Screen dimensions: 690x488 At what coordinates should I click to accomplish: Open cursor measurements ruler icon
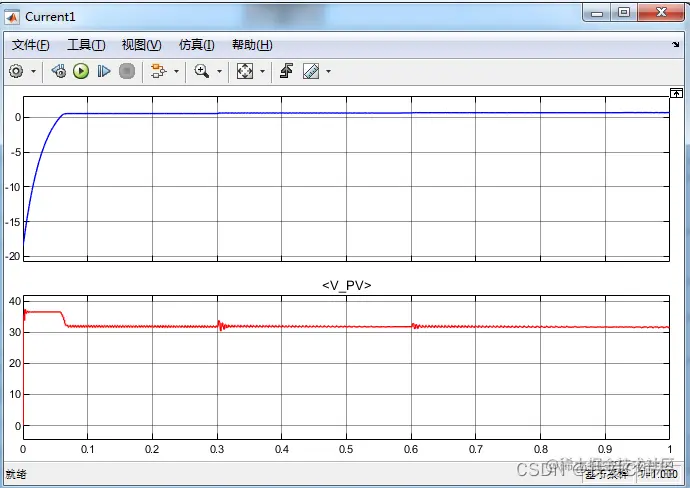[311, 71]
